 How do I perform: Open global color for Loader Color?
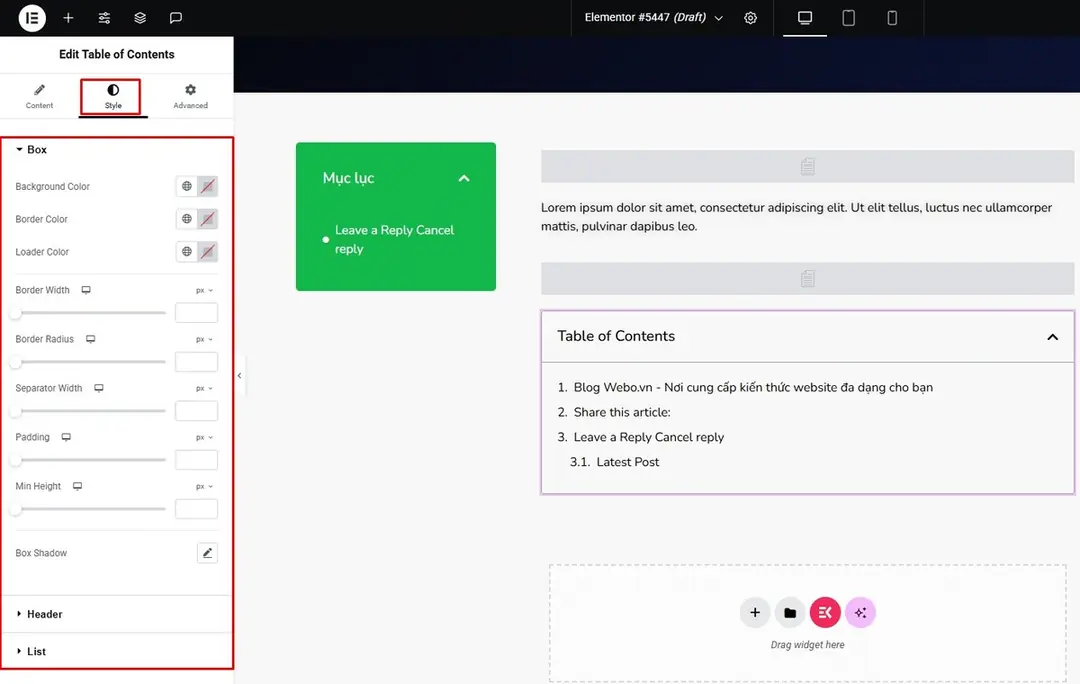(x=187, y=251)
